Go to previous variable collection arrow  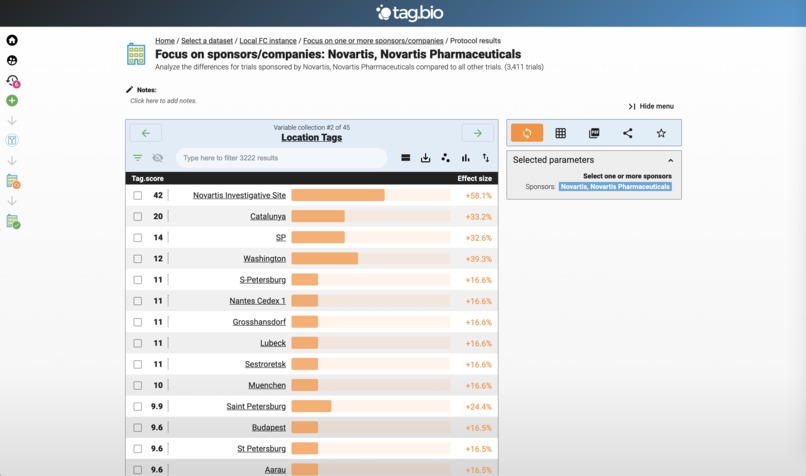(146, 133)
